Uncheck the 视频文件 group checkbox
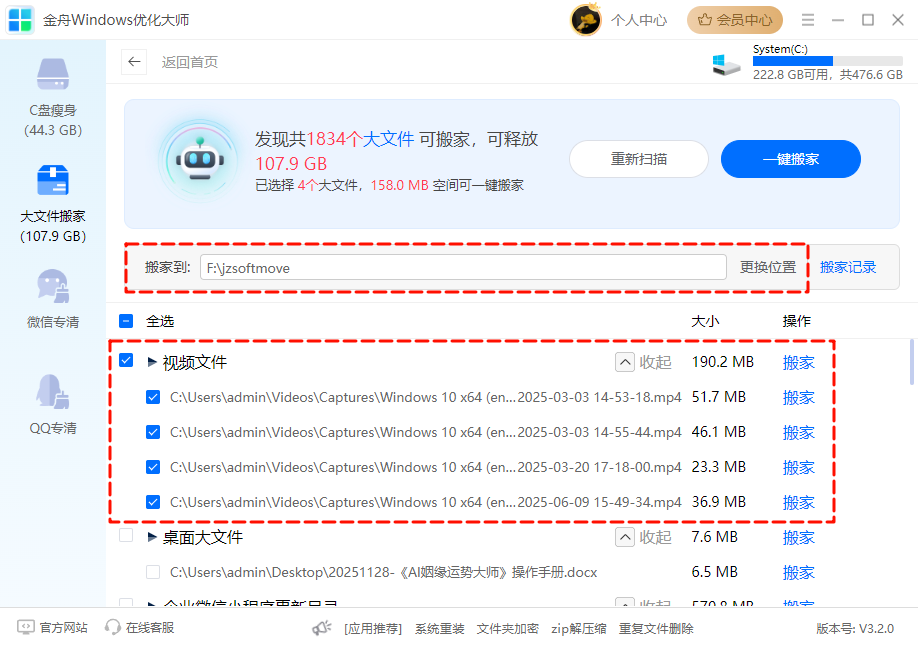This screenshot has width=918, height=647. click(x=126, y=362)
